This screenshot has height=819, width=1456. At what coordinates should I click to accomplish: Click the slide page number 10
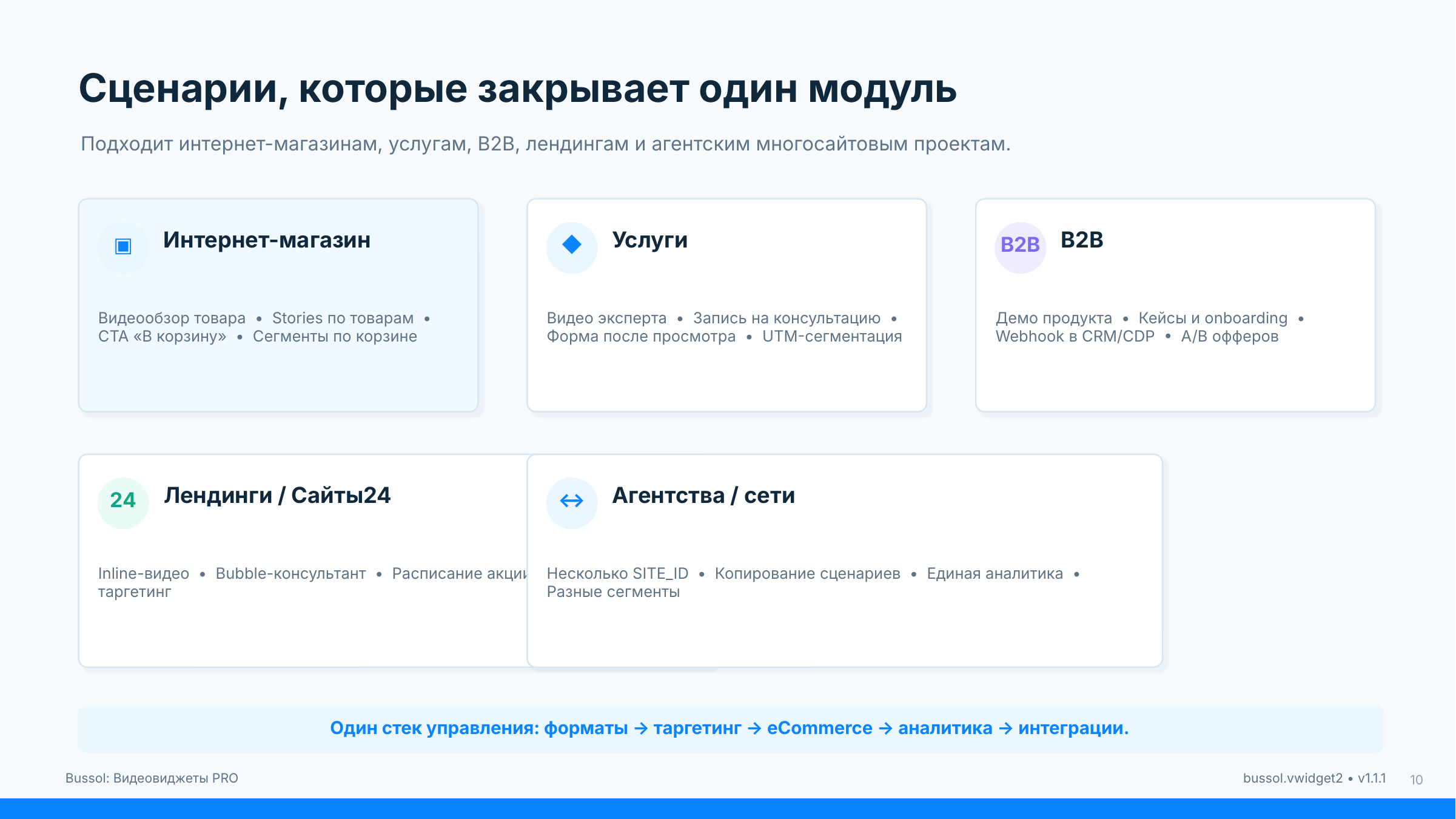tap(1416, 780)
